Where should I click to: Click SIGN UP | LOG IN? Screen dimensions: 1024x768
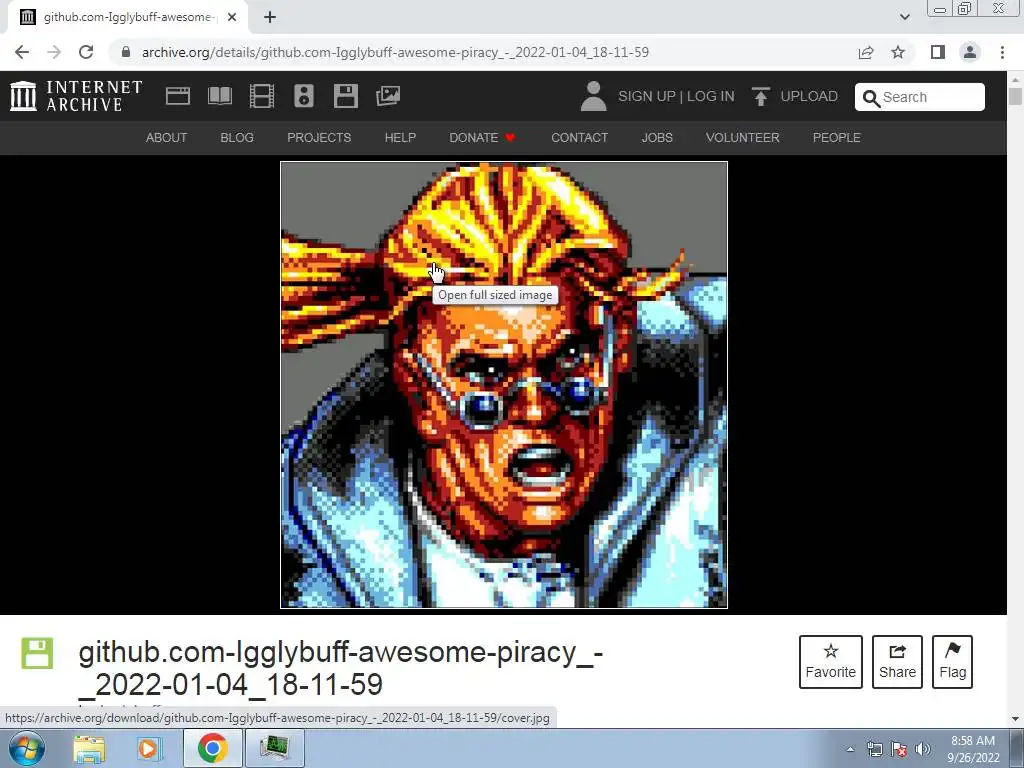[x=676, y=96]
